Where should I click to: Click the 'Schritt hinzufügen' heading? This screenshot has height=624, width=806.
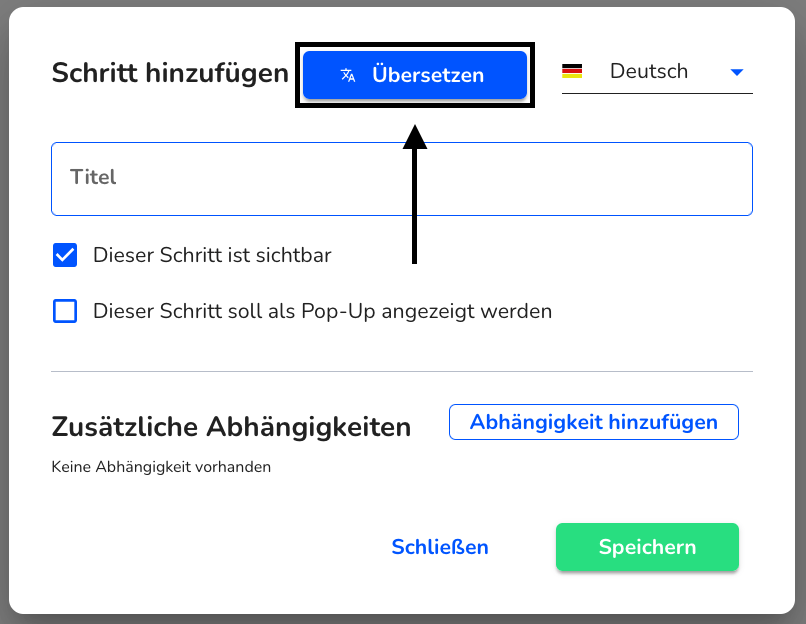(170, 72)
